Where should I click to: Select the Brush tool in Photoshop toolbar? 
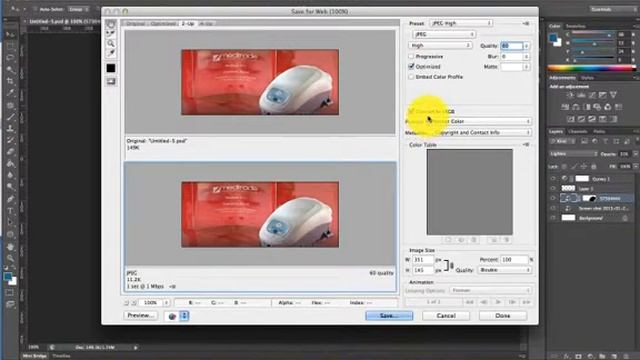click(x=10, y=117)
